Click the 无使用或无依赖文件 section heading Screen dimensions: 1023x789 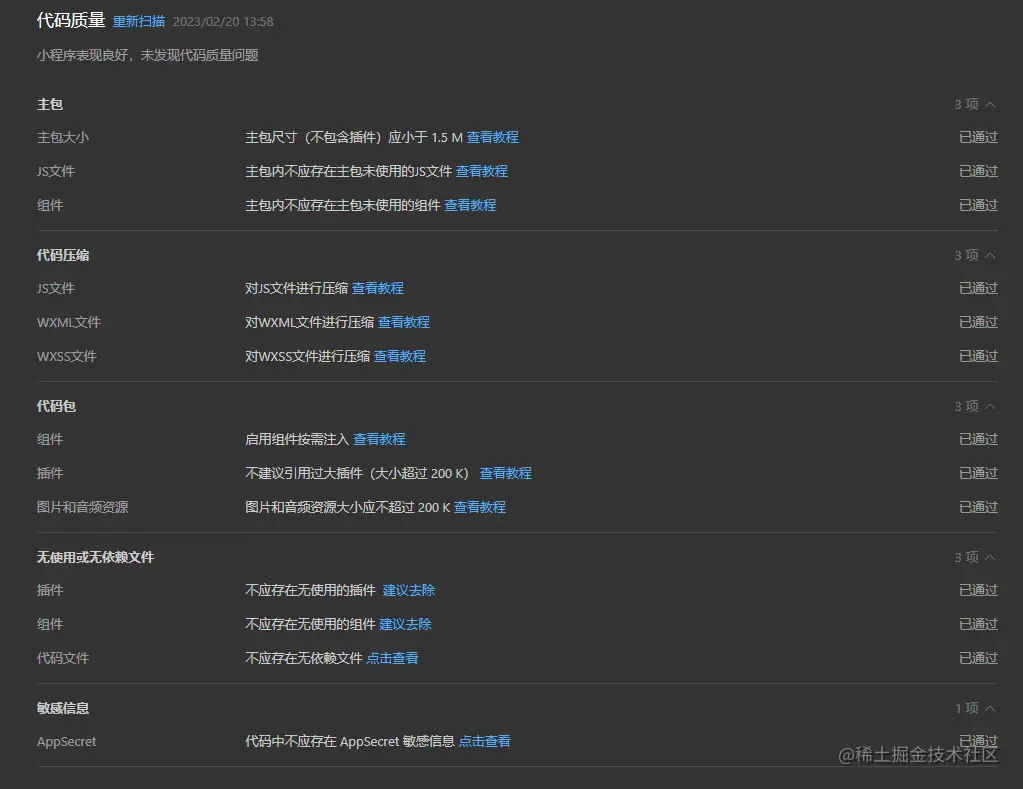[95, 557]
